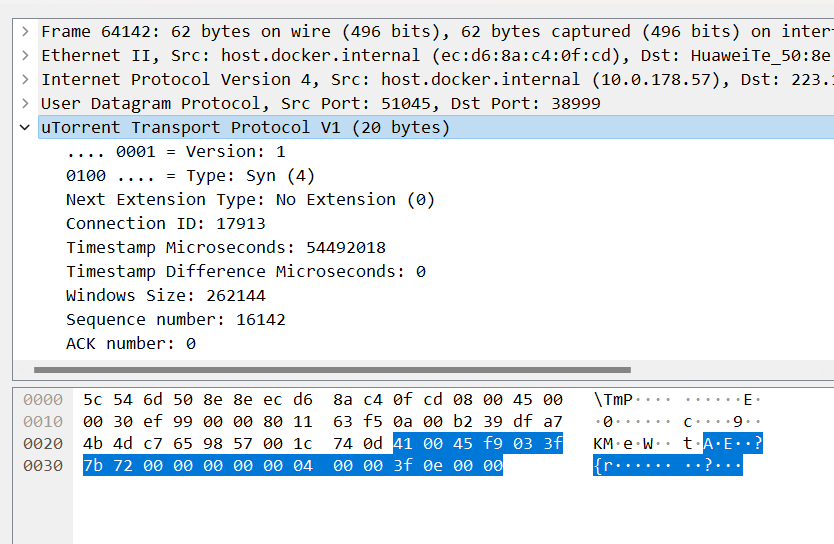Select User Datagram Protocol Src Port 51045 line
Viewport: 834px width, 544px height.
pyautogui.click(x=436, y=103)
